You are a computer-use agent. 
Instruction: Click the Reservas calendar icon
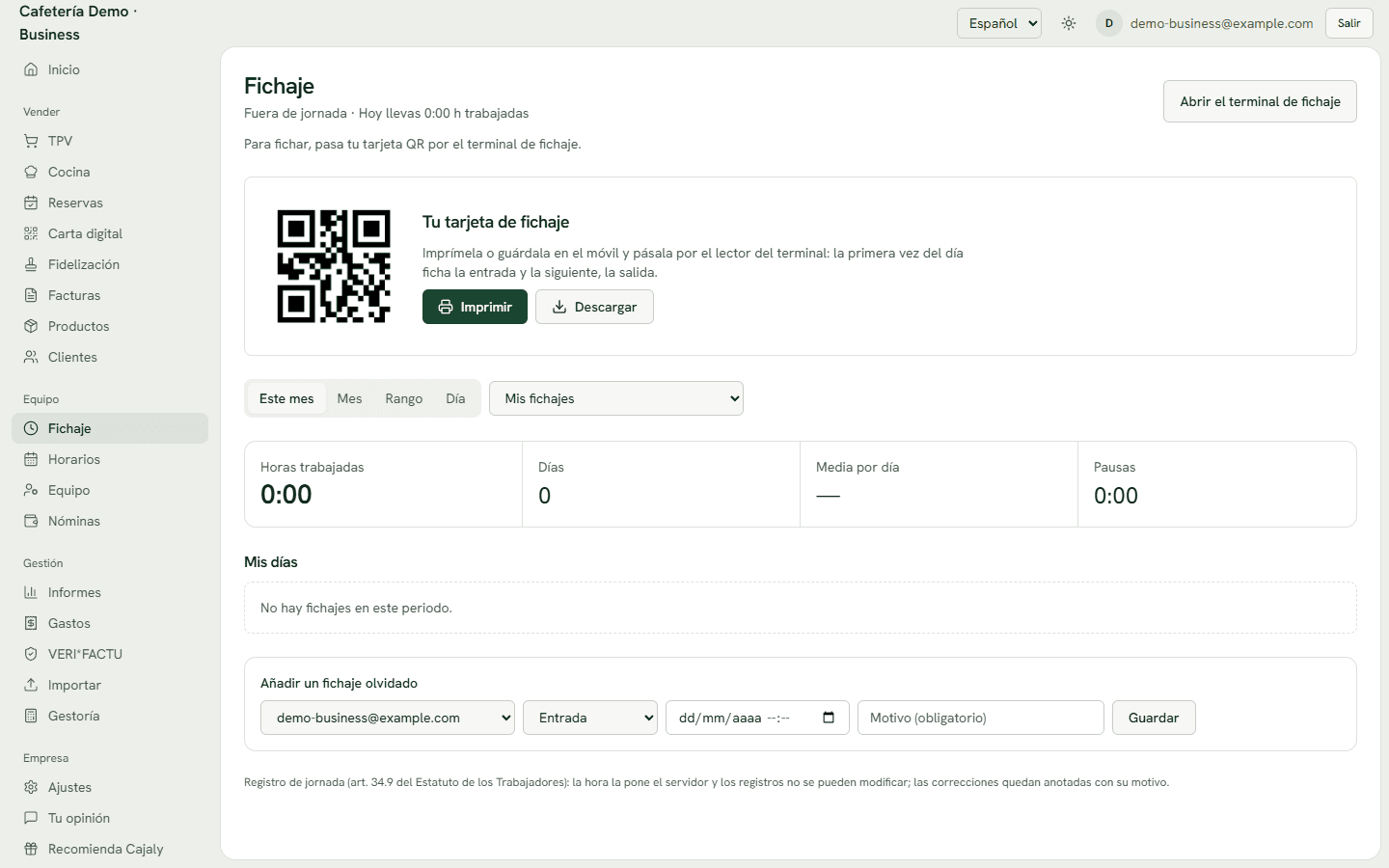click(x=31, y=203)
